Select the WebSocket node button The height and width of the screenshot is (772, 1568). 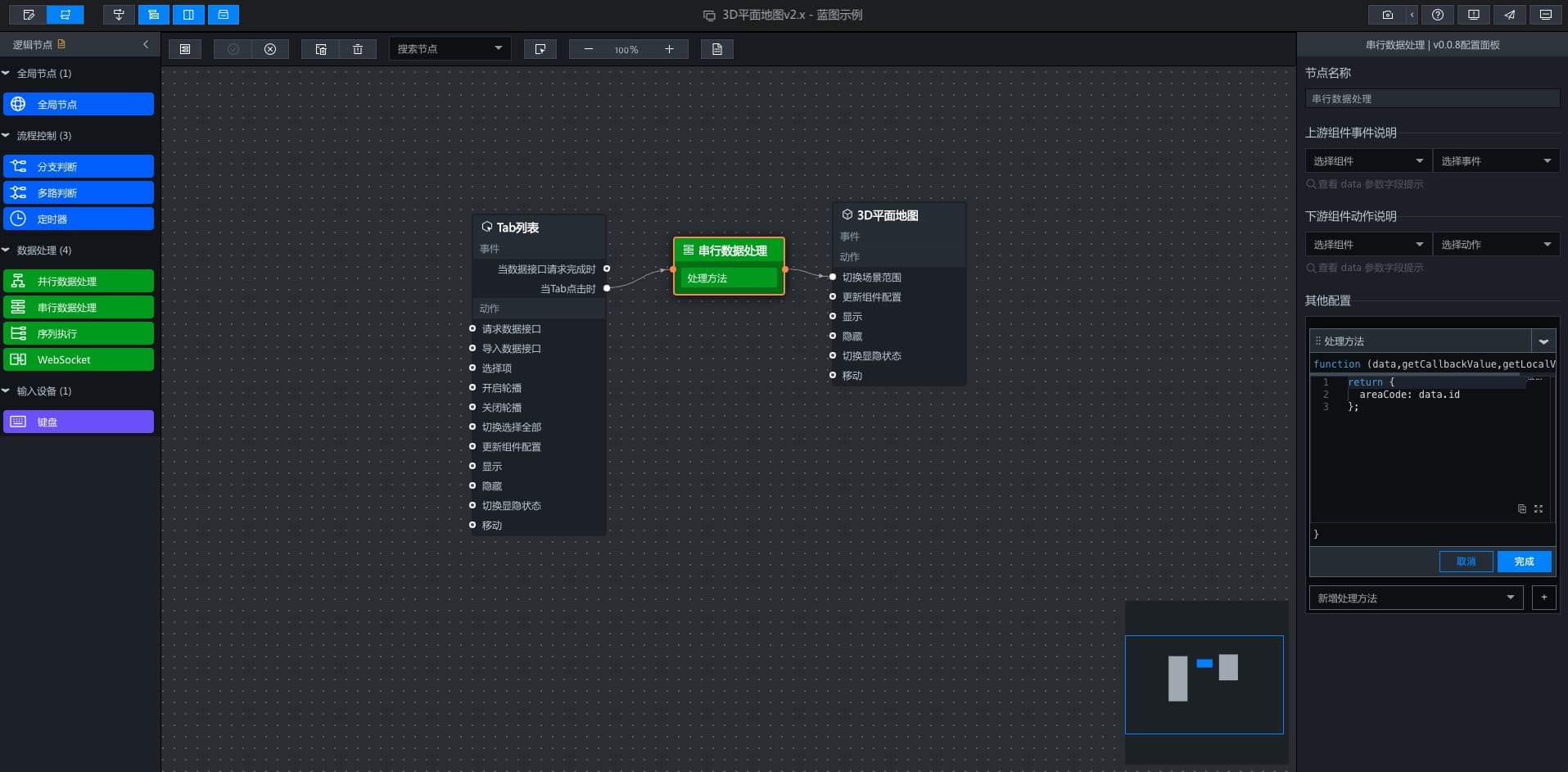(79, 359)
